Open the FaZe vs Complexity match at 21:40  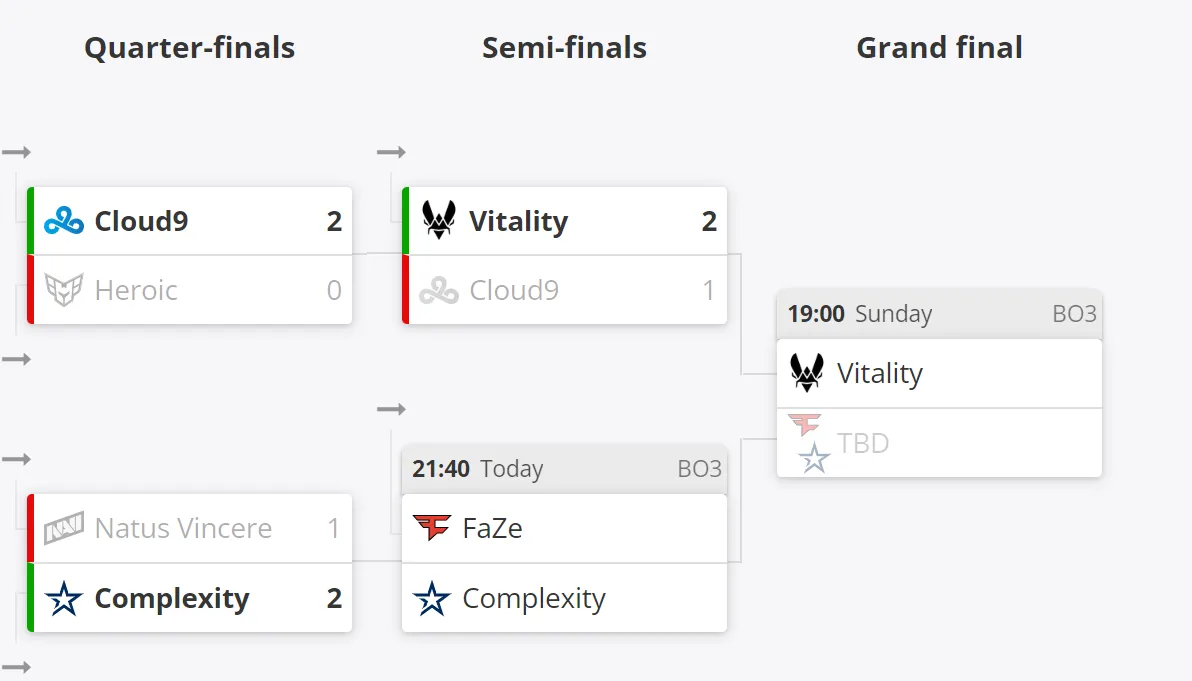coord(564,469)
